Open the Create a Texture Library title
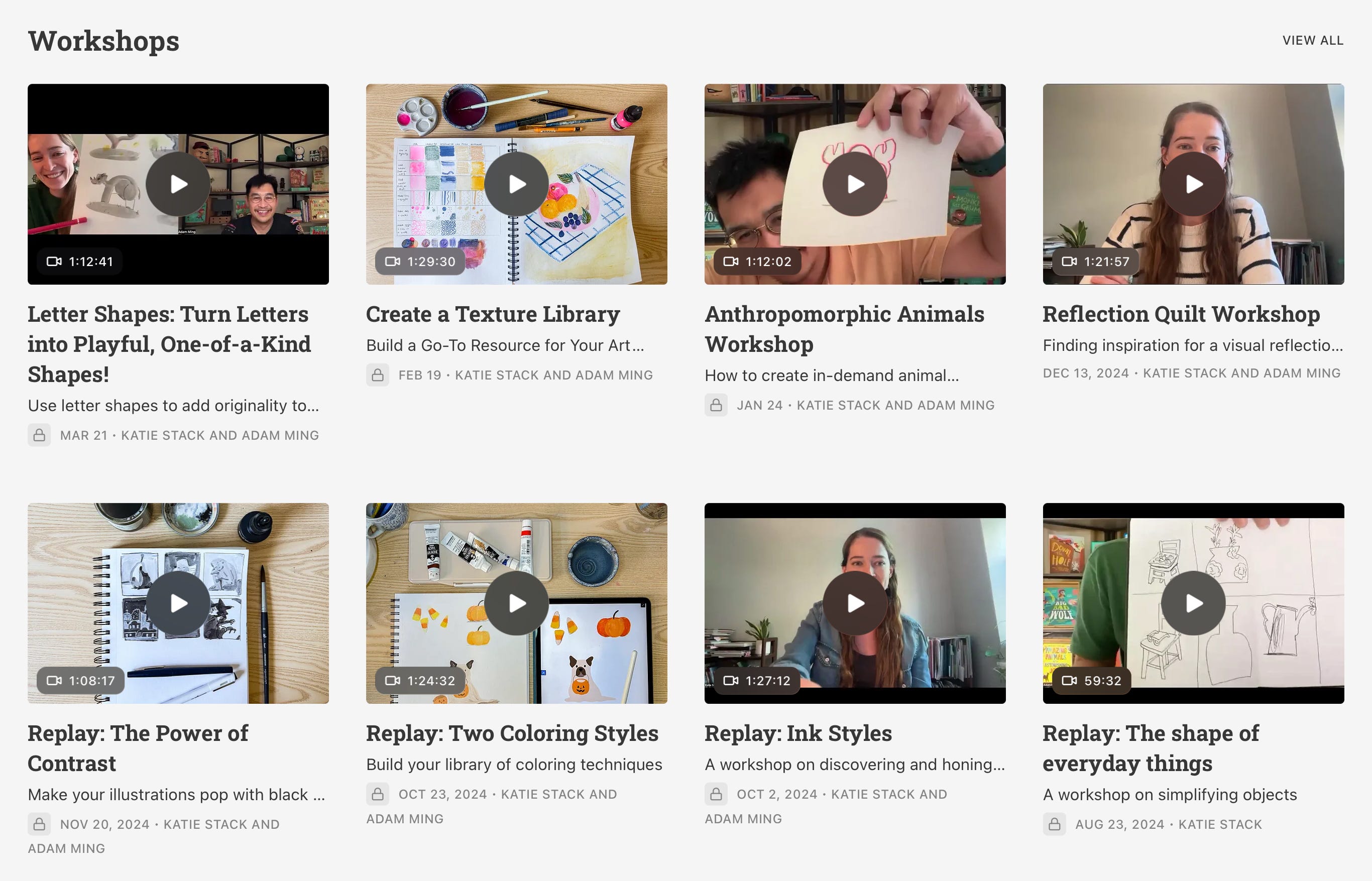Viewport: 1372px width, 881px height. [493, 314]
